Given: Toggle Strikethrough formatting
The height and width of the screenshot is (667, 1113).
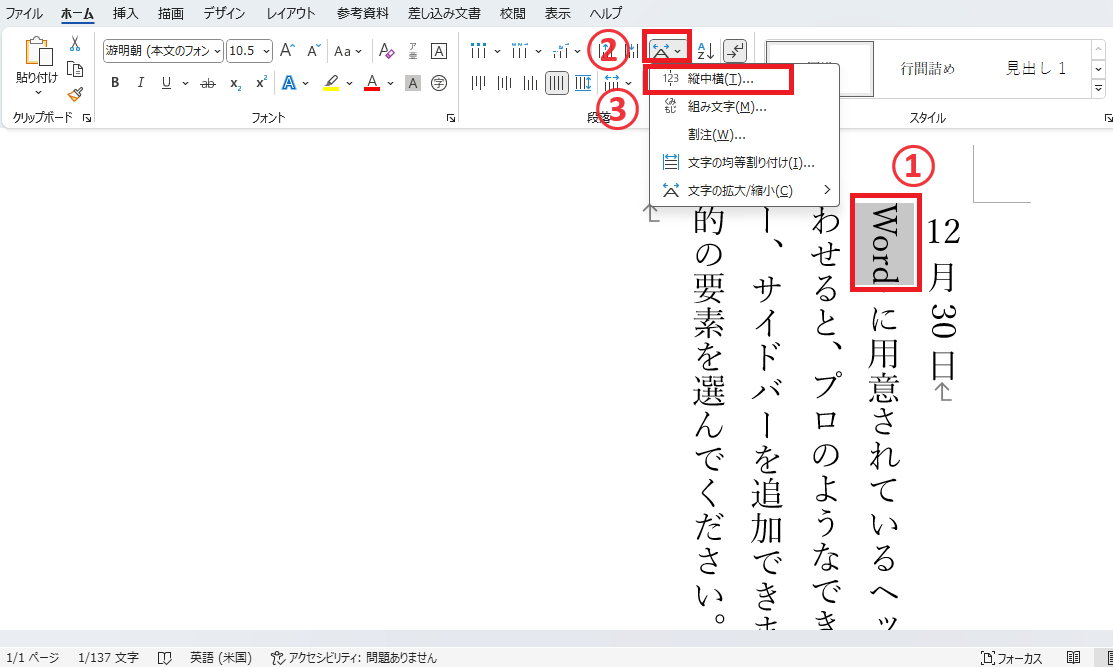Looking at the screenshot, I should click(207, 83).
